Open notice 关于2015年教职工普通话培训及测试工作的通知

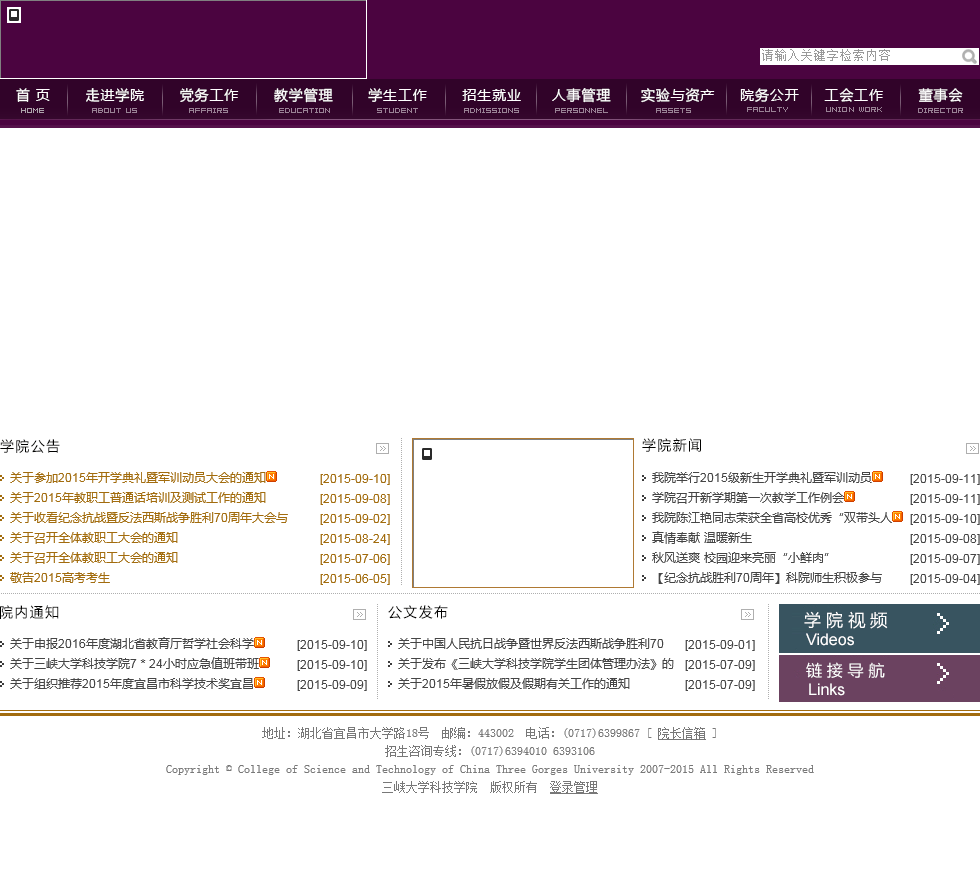coord(138,498)
